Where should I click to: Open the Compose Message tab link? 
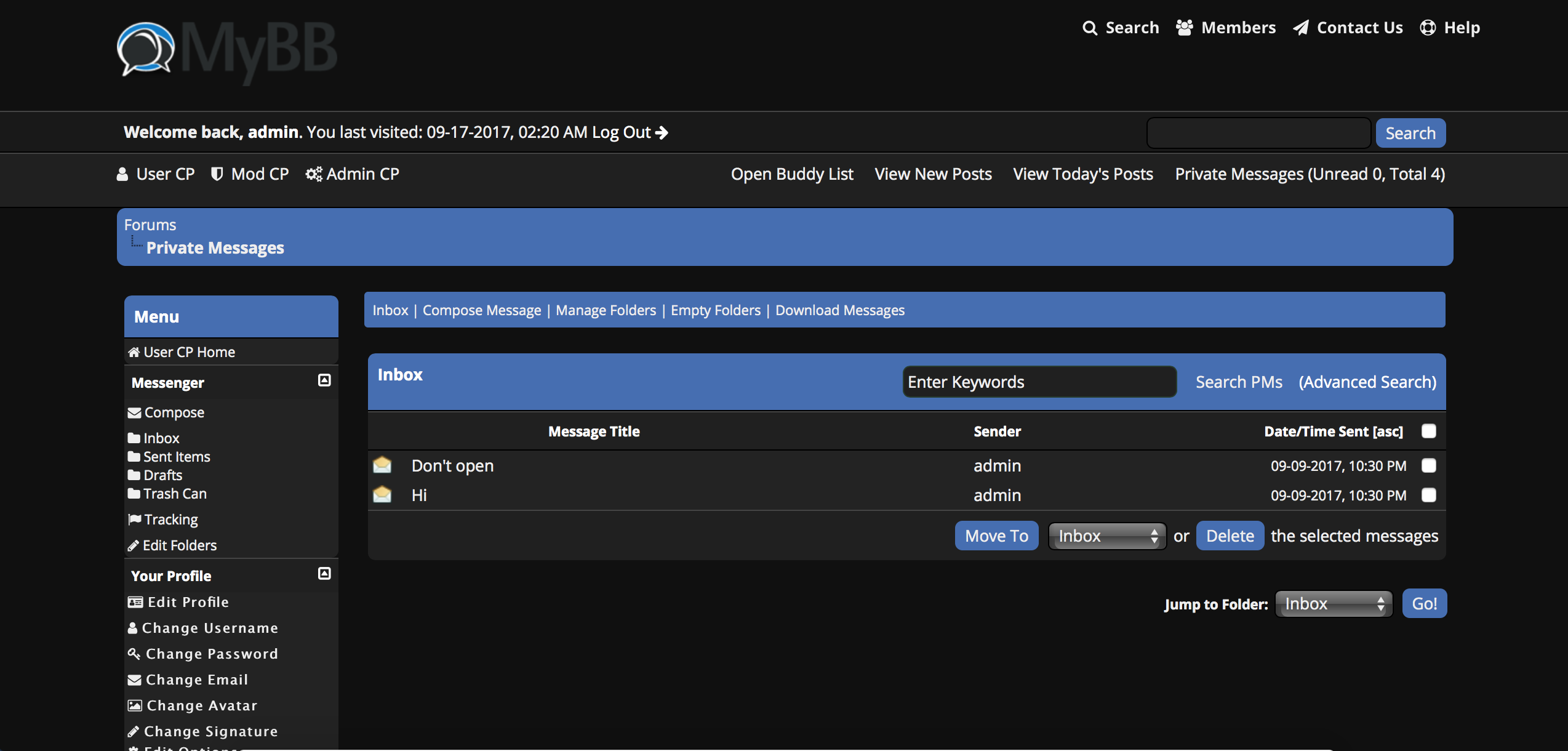click(x=481, y=310)
